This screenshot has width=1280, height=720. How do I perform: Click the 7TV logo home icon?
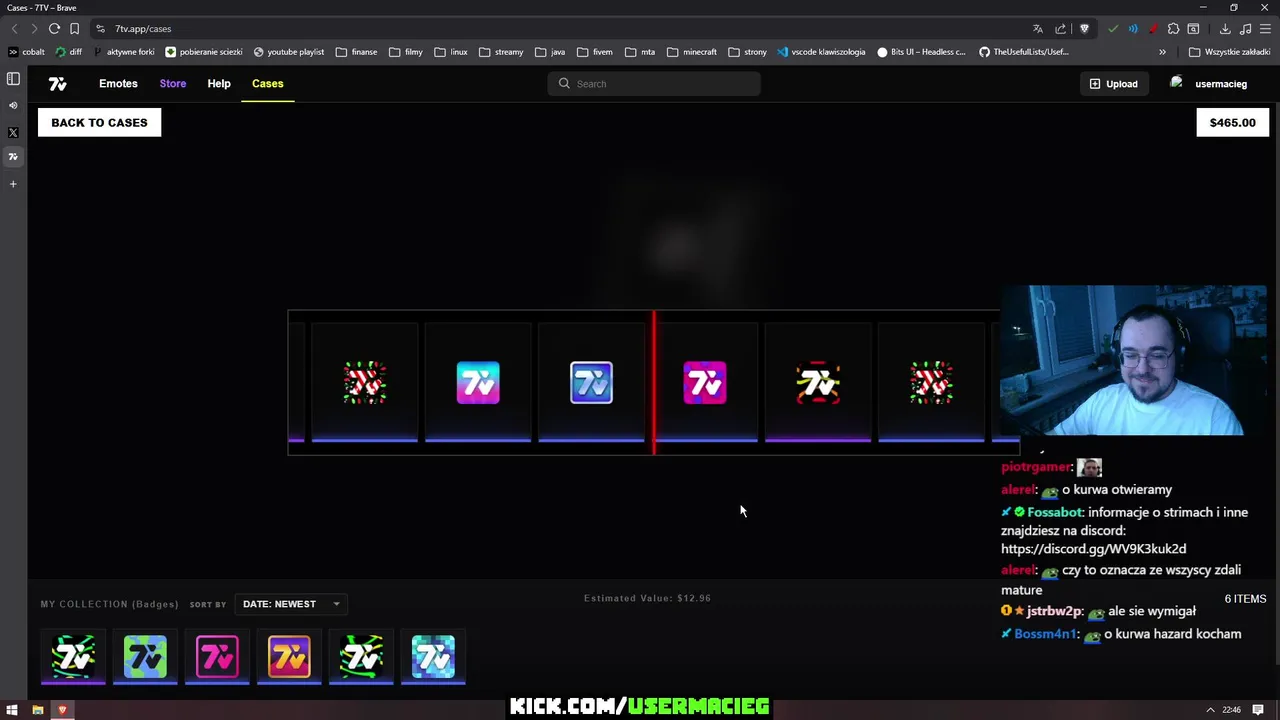pyautogui.click(x=58, y=84)
